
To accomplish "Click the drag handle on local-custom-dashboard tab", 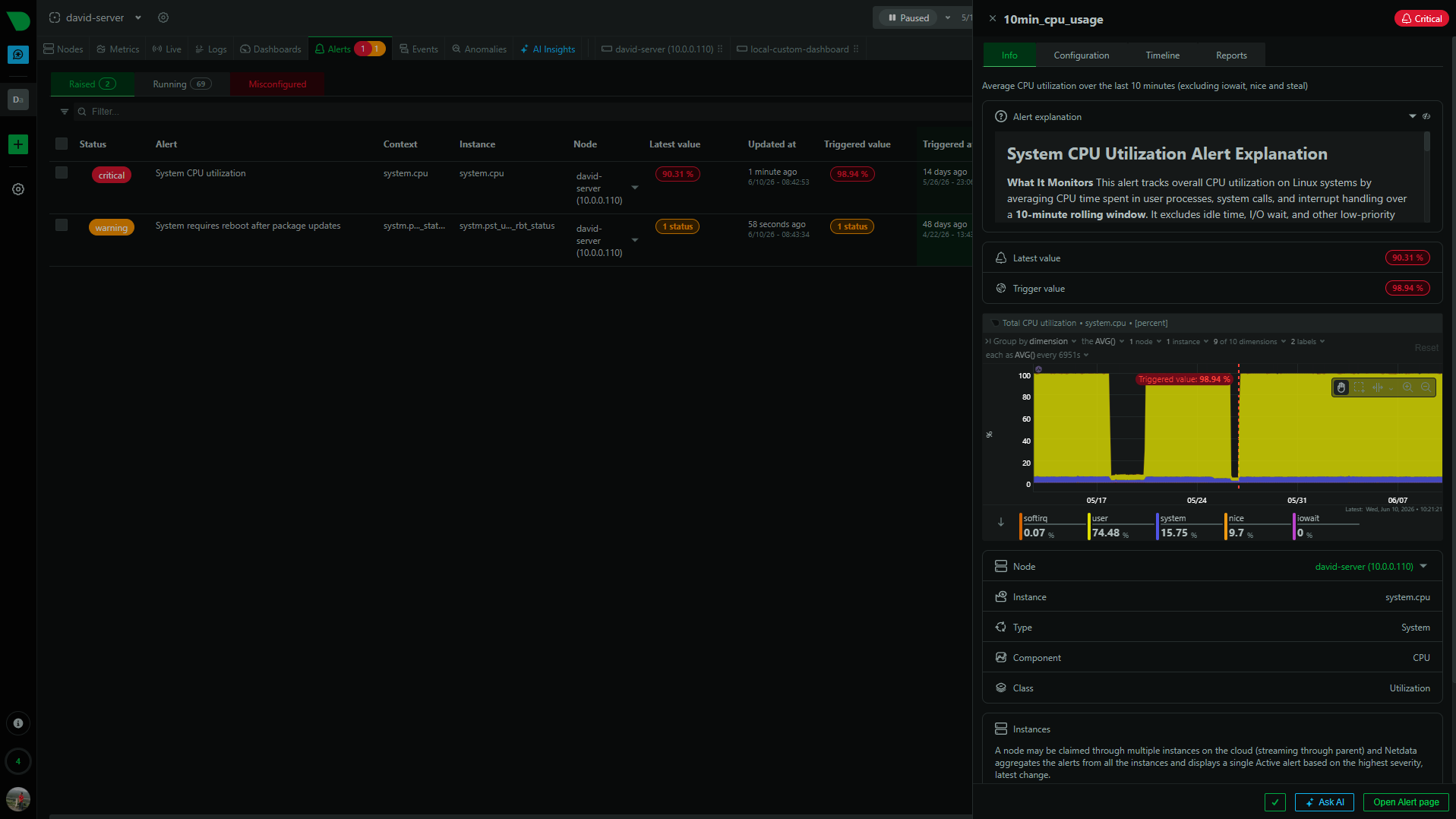I will point(856,49).
